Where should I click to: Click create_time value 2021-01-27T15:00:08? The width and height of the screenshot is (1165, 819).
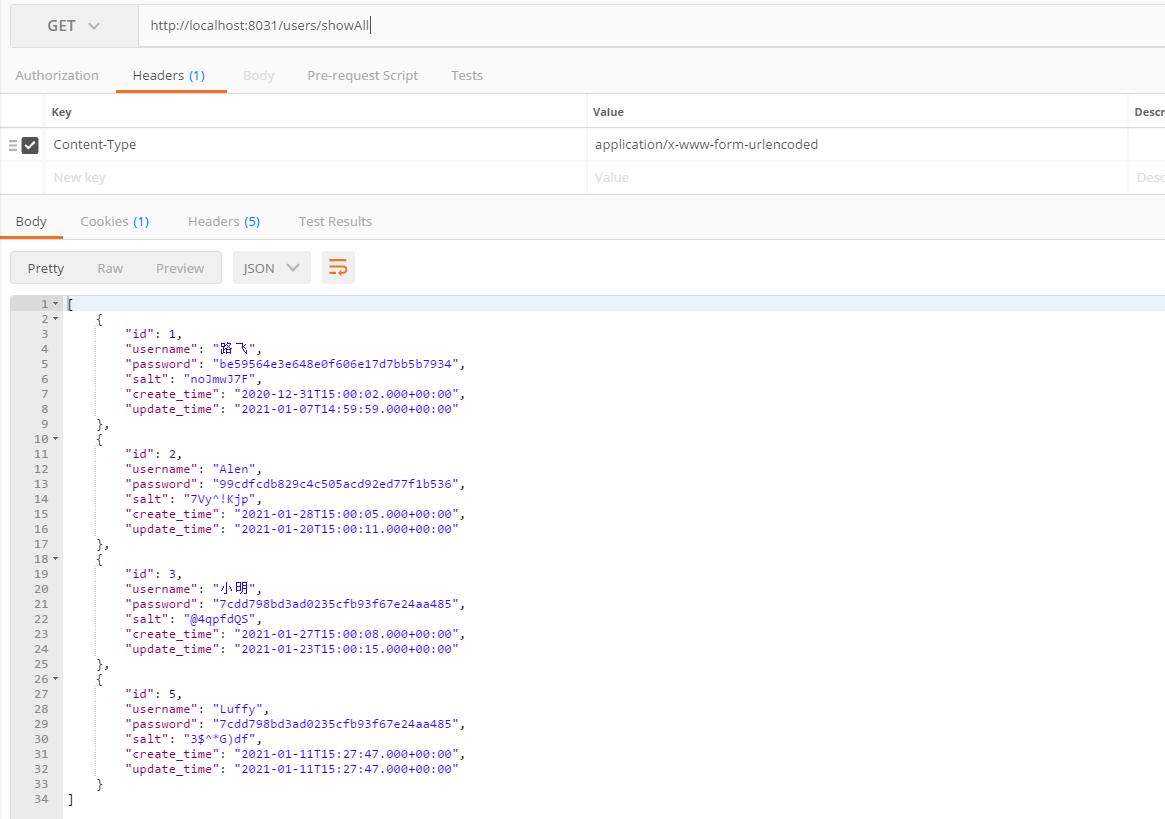pos(346,634)
